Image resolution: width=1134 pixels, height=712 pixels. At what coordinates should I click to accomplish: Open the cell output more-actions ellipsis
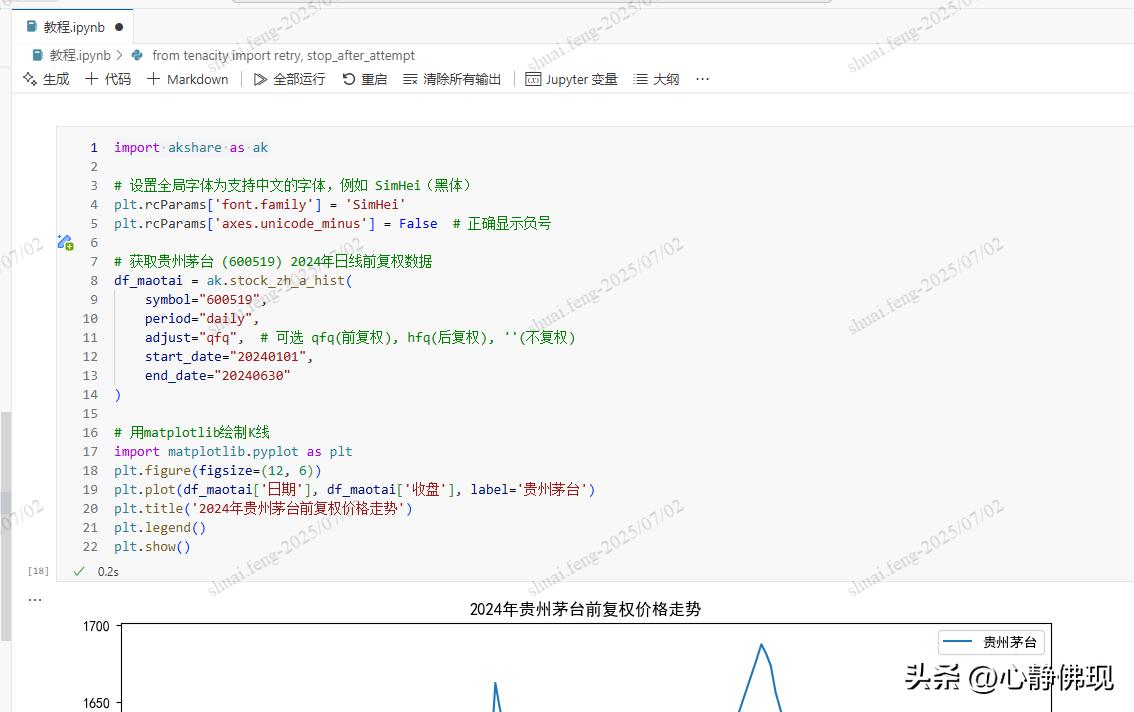(35, 599)
